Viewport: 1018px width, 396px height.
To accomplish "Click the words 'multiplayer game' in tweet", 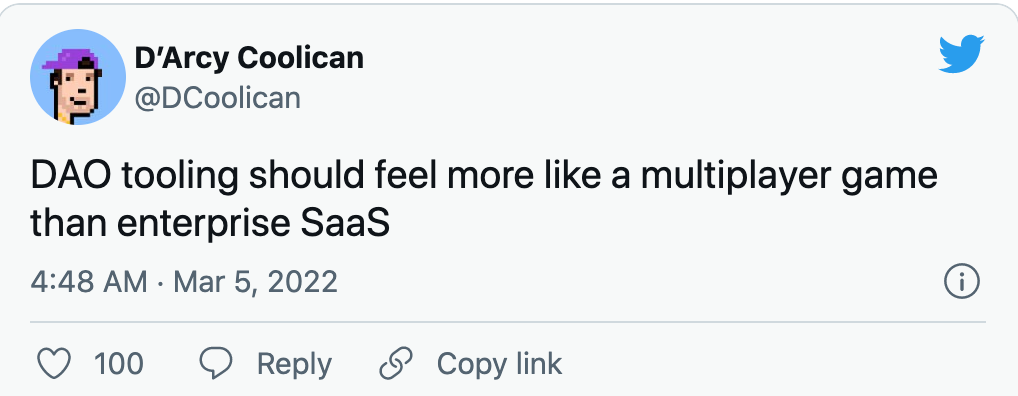I will point(789,178).
